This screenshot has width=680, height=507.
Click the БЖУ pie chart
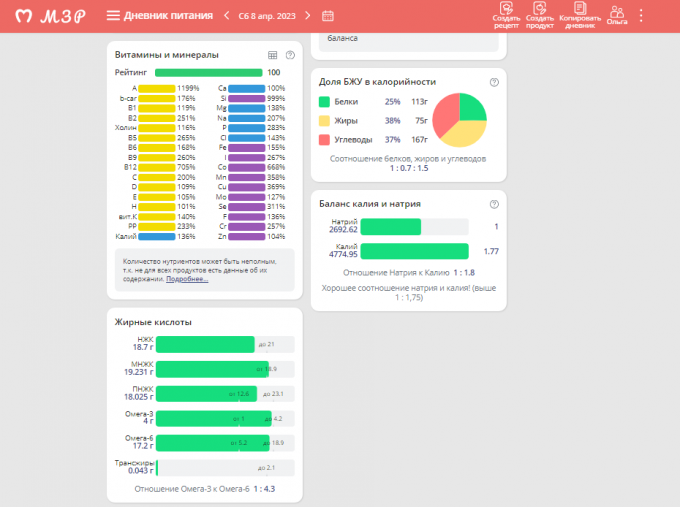(x=459, y=120)
